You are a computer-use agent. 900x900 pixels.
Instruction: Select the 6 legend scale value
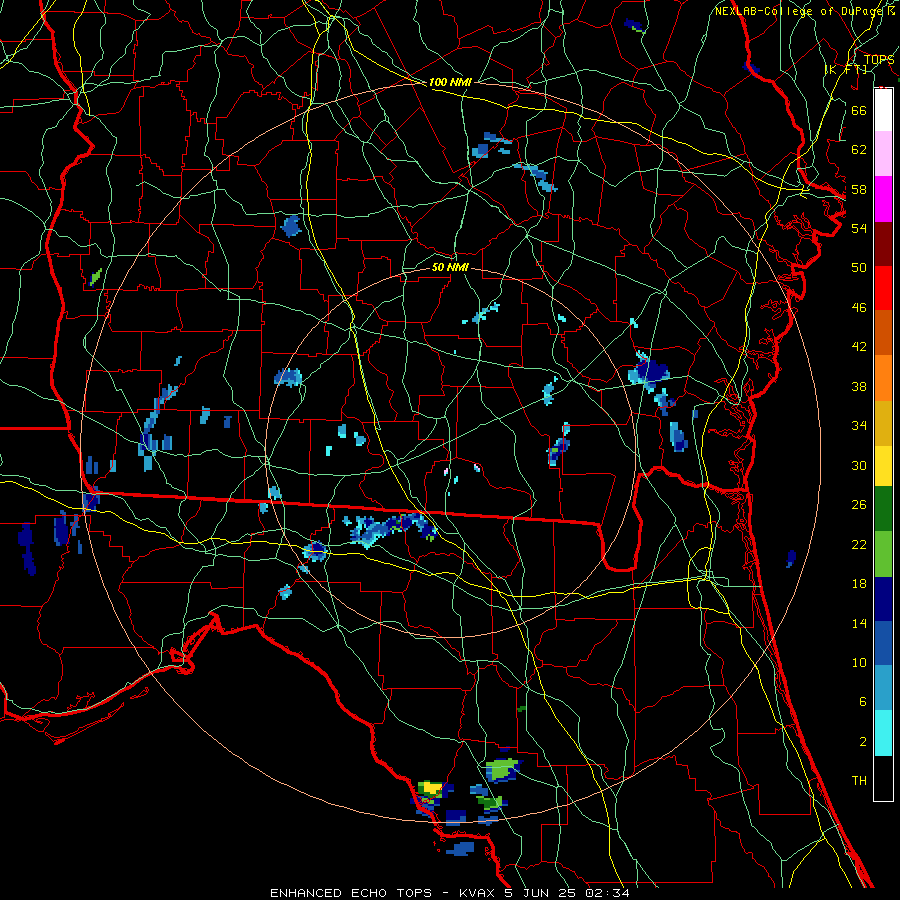(x=862, y=701)
